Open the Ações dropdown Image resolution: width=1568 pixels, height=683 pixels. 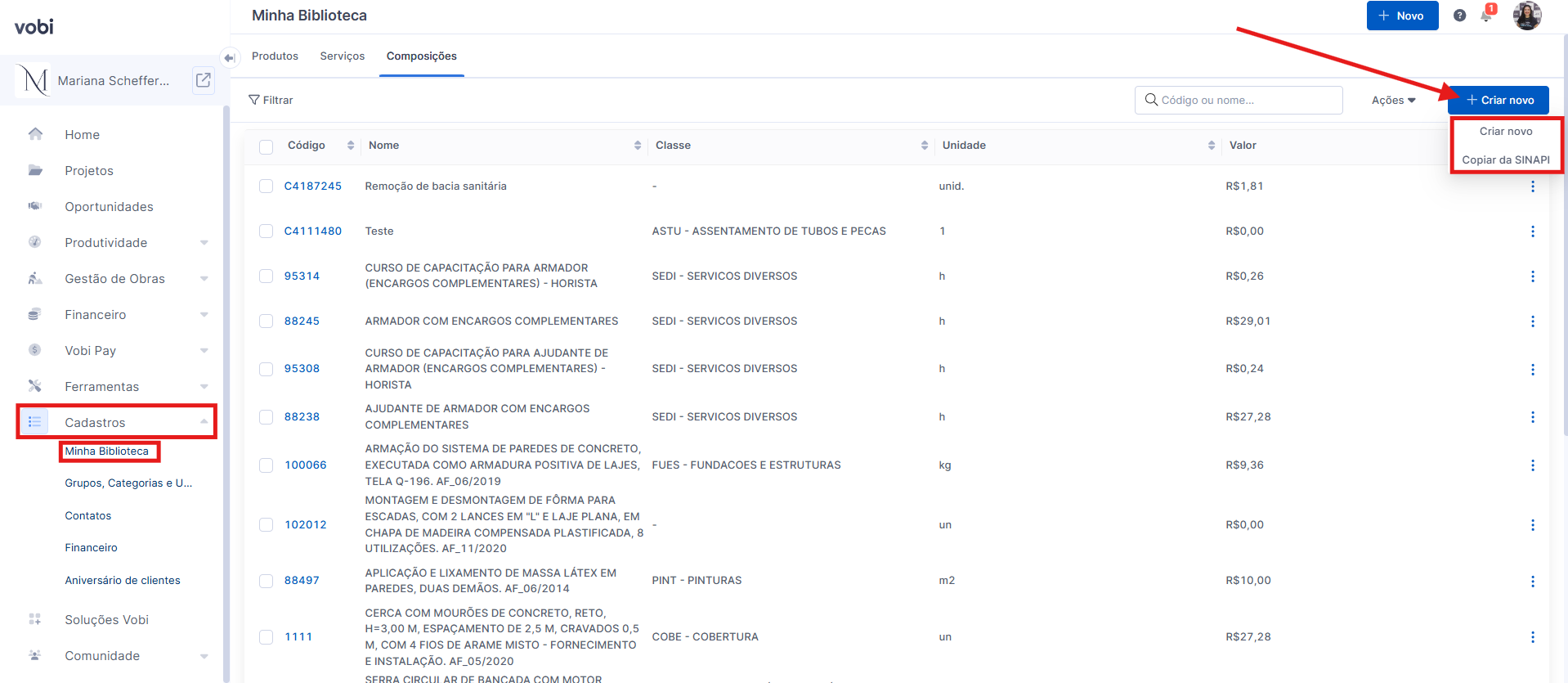(1394, 100)
